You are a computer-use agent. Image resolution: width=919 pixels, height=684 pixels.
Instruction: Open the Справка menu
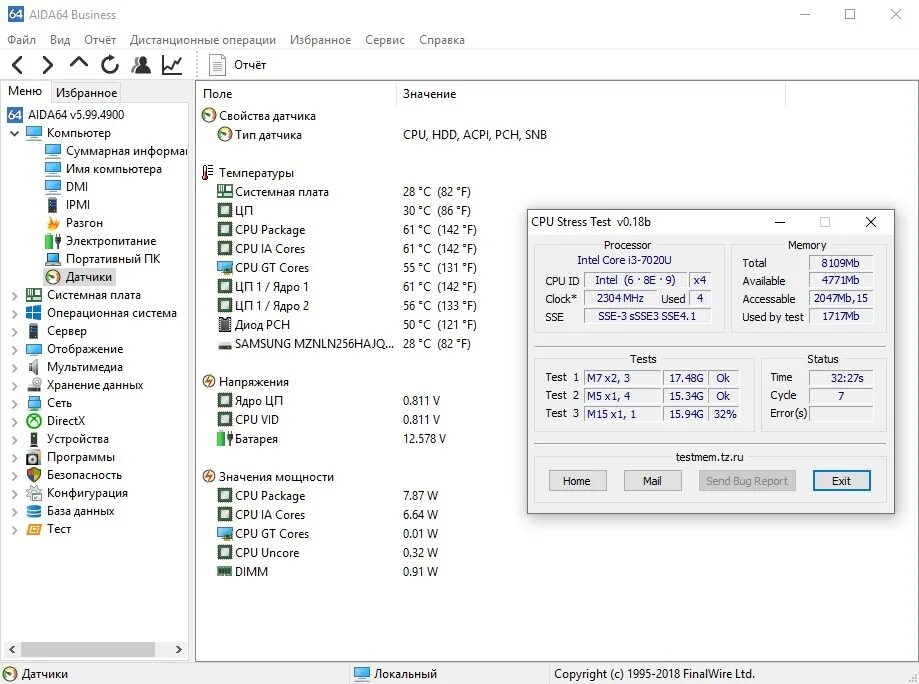click(442, 40)
